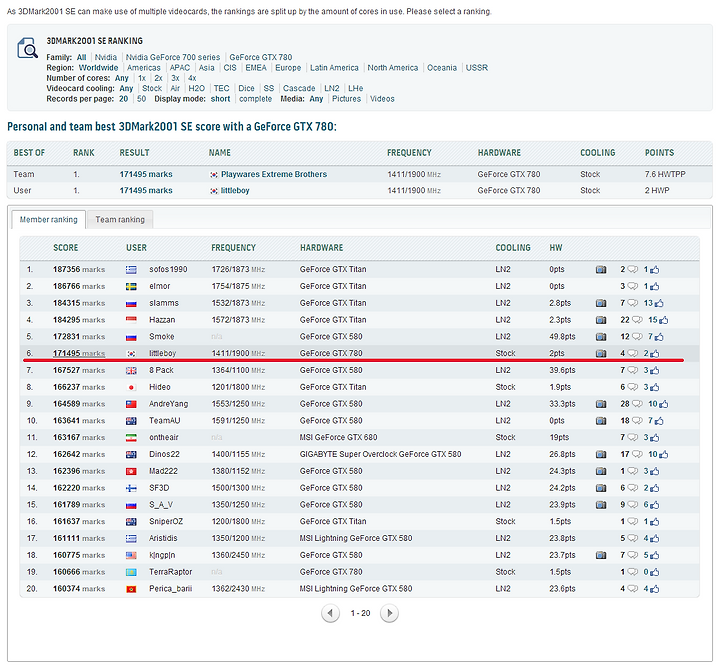The image size is (720, 667).
Task: Switch to Team ranking tab
Action: [x=120, y=219]
